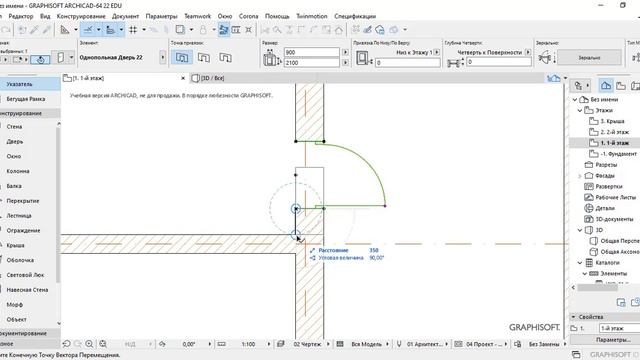The height and width of the screenshot is (360, 640).
Task: Collapse the Каталоги tree node
Action: click(x=580, y=263)
